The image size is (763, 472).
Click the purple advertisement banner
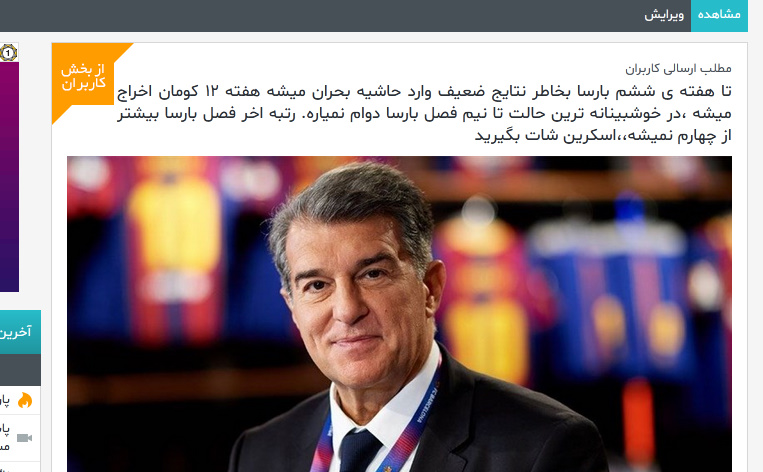[x=9, y=176]
